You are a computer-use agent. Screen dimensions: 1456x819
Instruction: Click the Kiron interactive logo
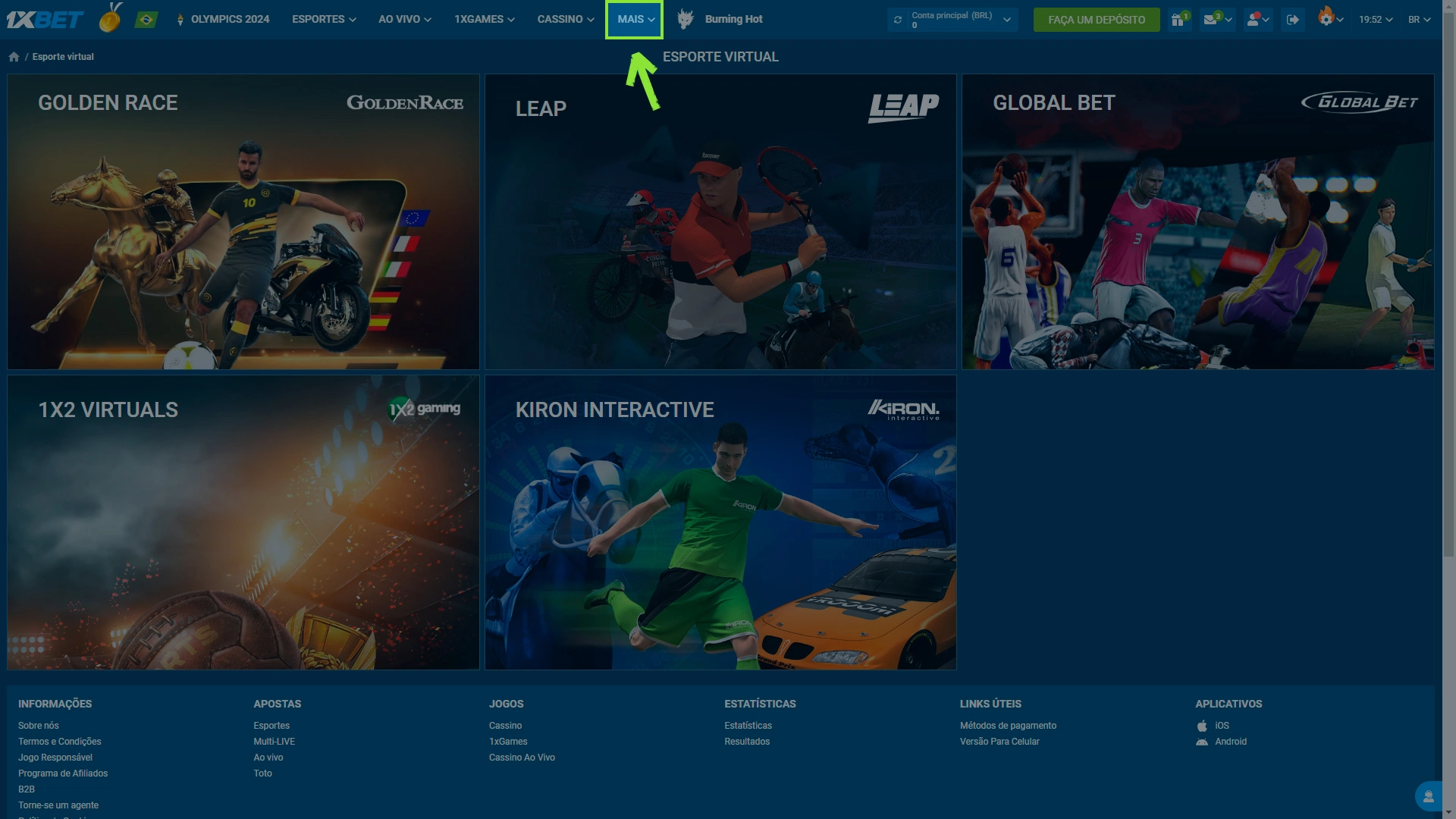coord(904,409)
